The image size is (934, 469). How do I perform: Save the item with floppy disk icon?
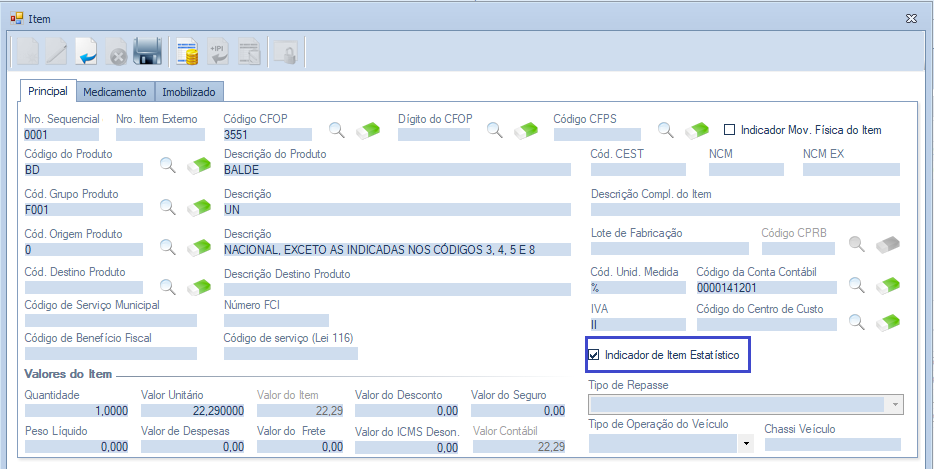click(147, 52)
